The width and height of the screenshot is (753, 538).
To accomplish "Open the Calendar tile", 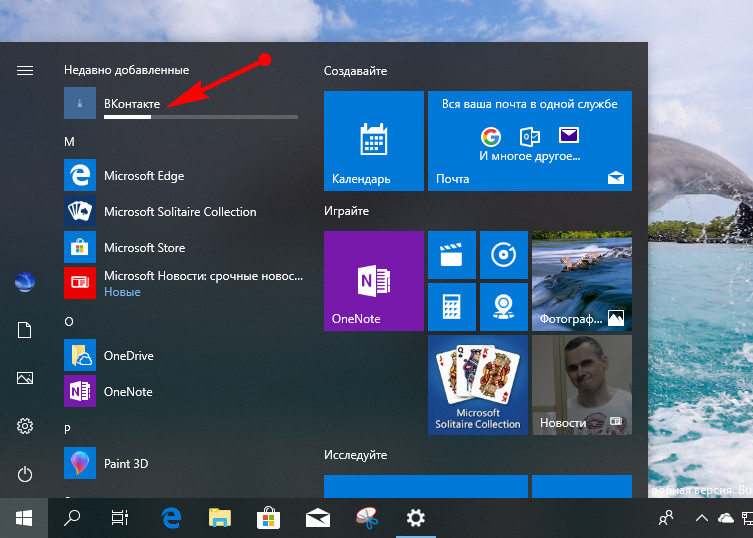I will (x=373, y=140).
